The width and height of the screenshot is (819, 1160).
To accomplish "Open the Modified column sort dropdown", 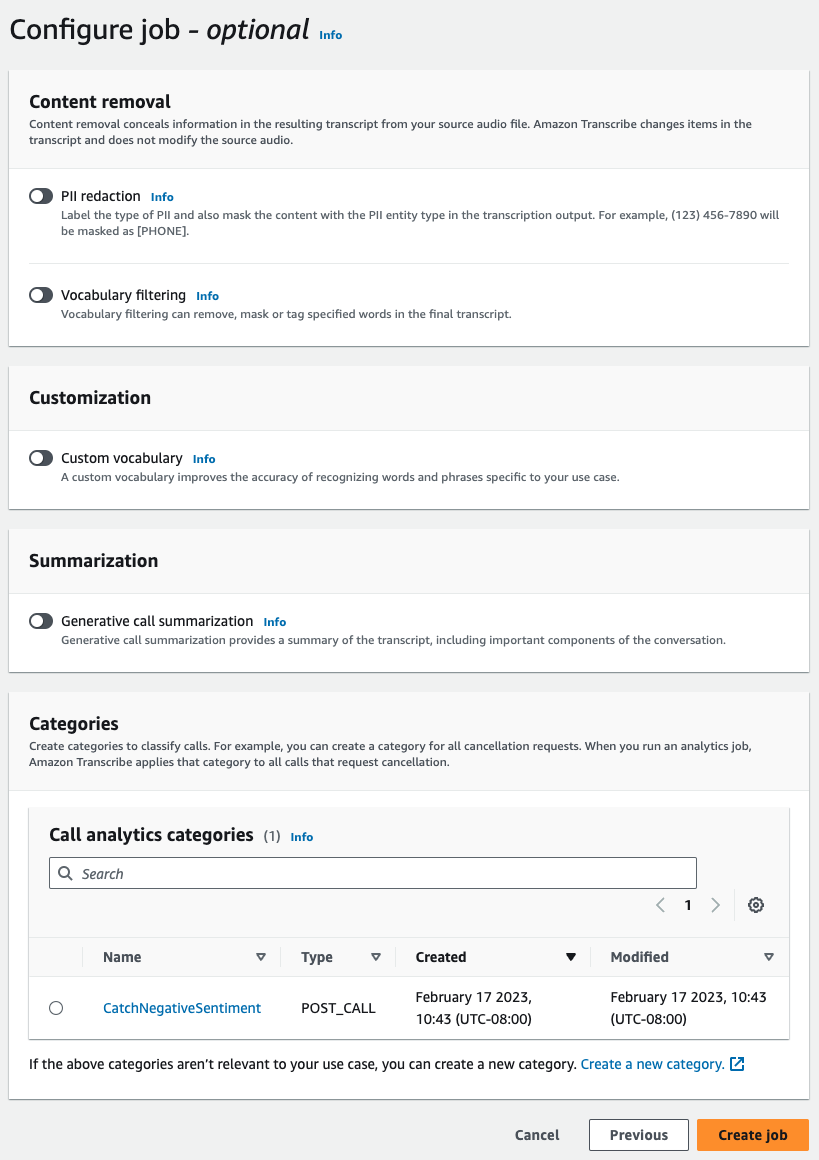I will click(770, 957).
